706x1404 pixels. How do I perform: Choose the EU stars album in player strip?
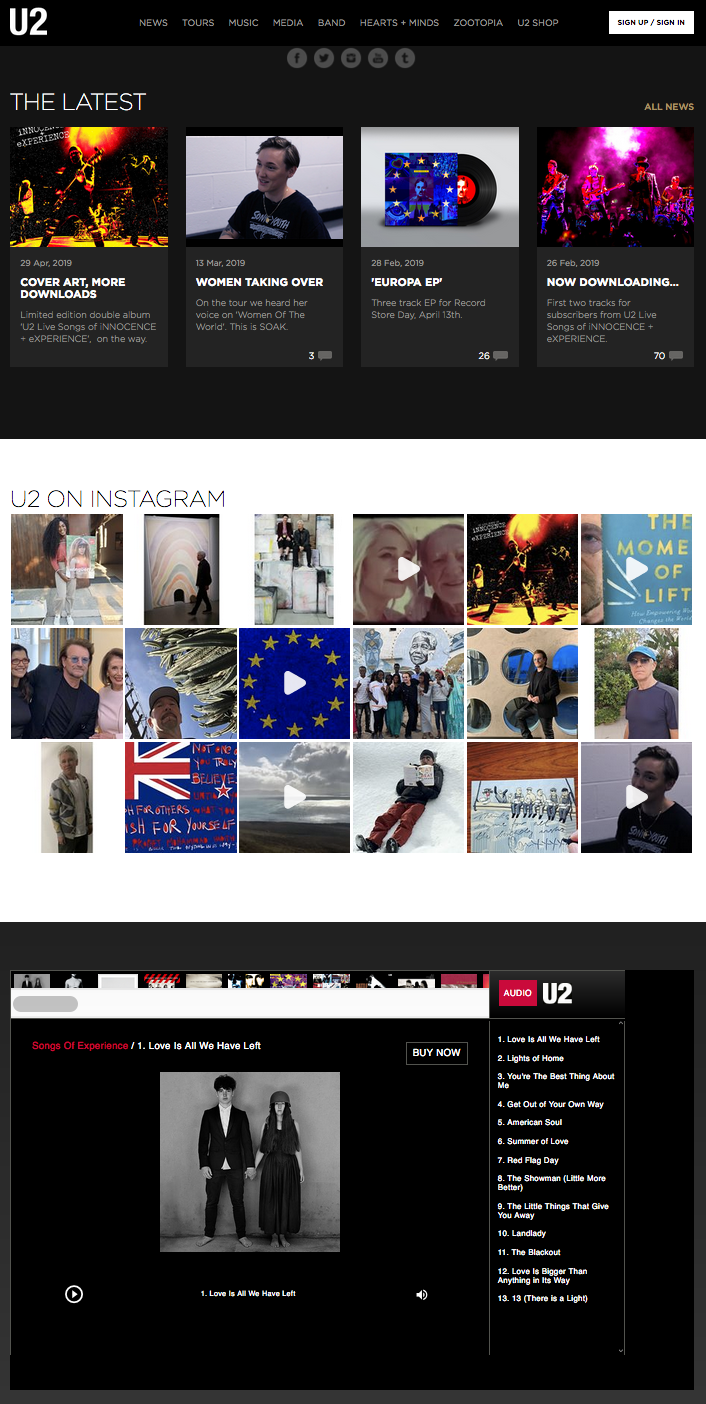pyautogui.click(x=290, y=981)
